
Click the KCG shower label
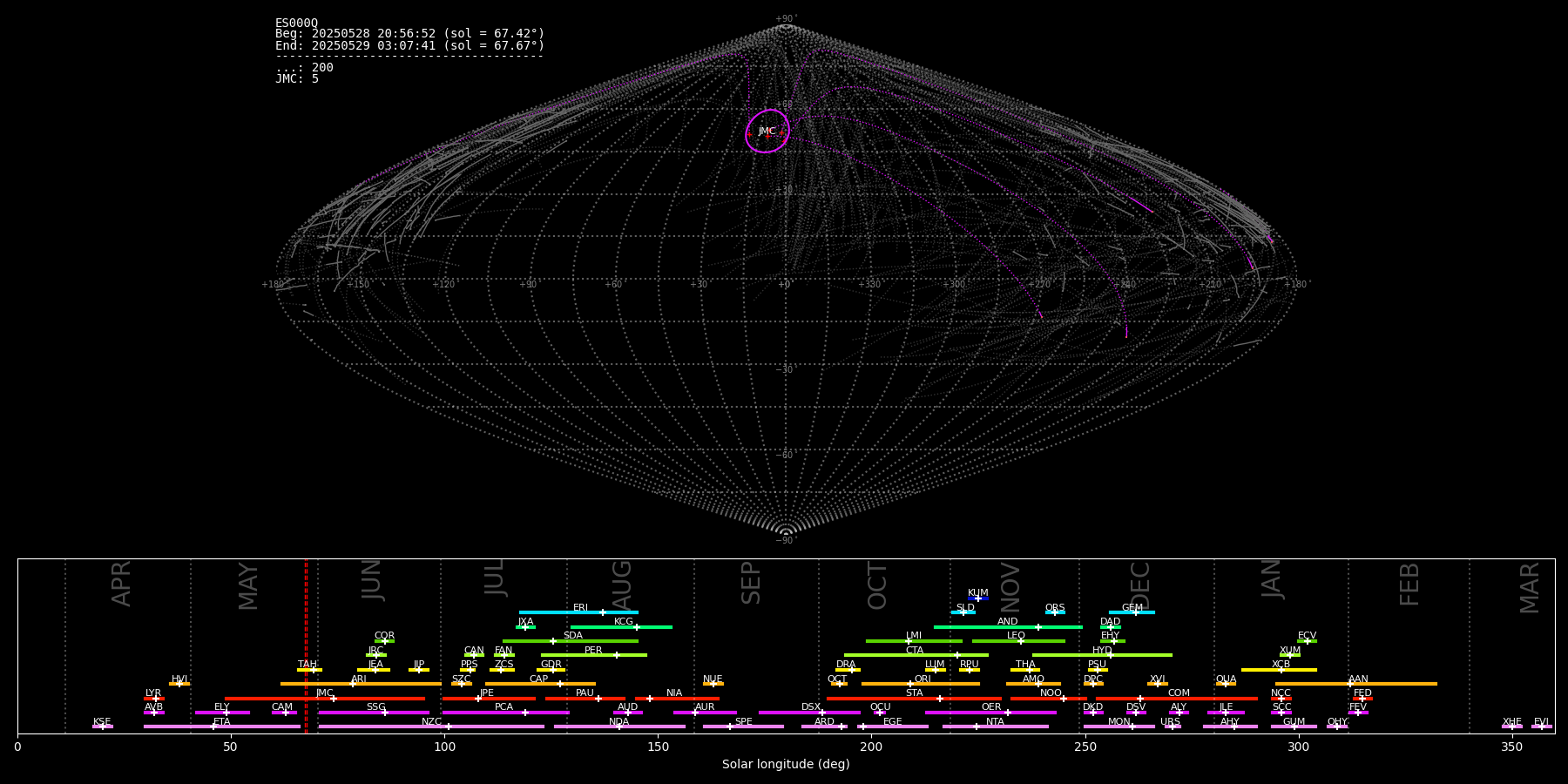click(624, 622)
